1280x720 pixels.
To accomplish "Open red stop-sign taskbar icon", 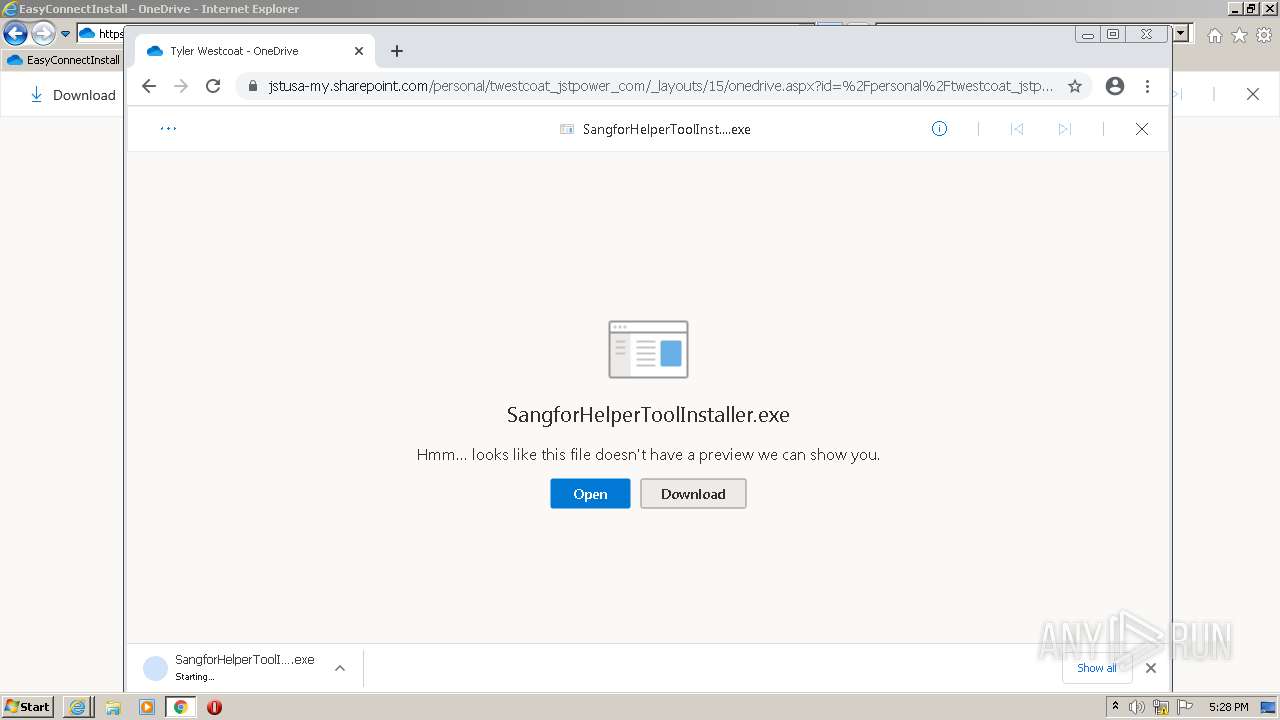I will [214, 707].
